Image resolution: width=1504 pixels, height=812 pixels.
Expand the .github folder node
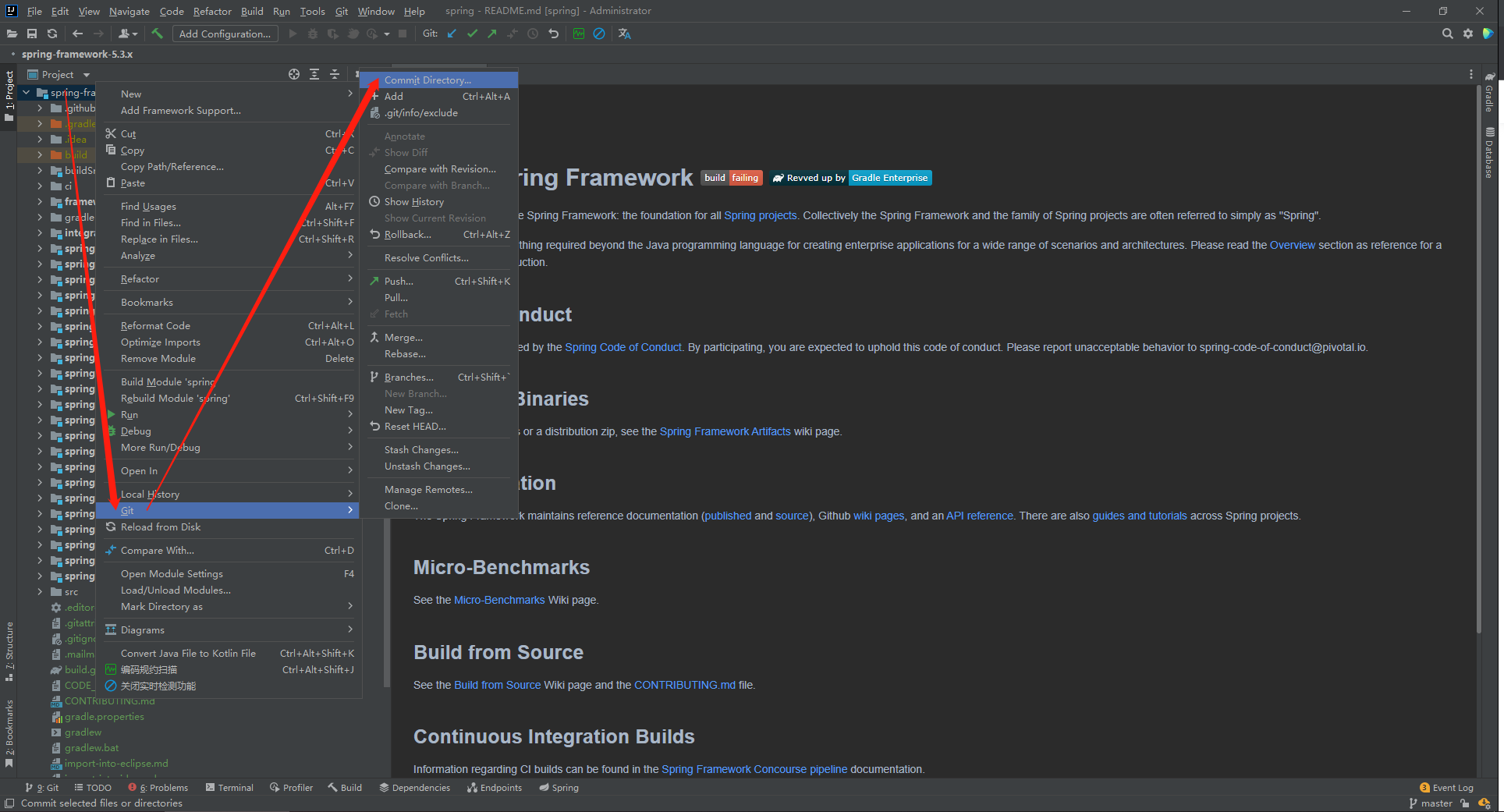point(40,108)
